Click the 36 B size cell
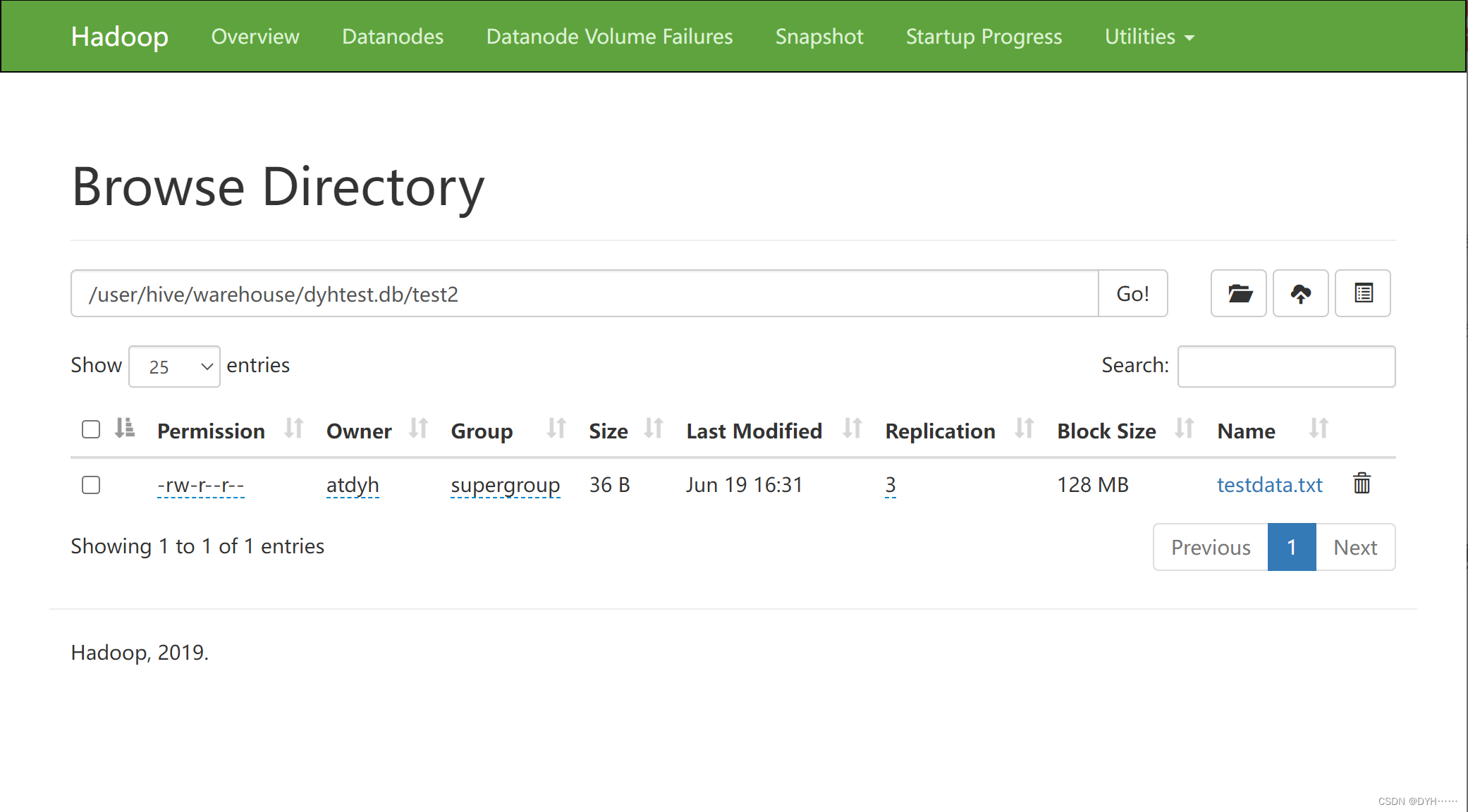1468x812 pixels. (x=610, y=485)
